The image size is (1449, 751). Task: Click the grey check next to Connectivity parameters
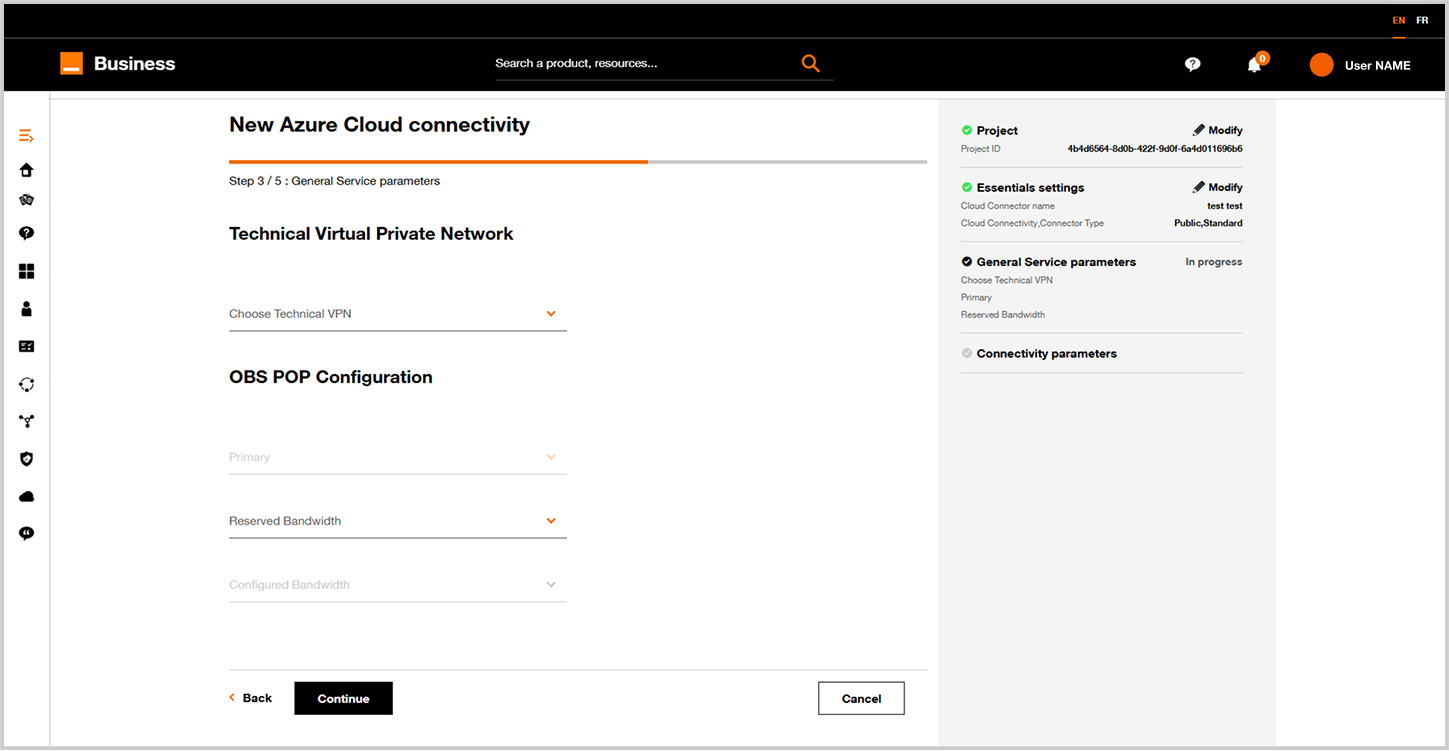pyautogui.click(x=967, y=353)
